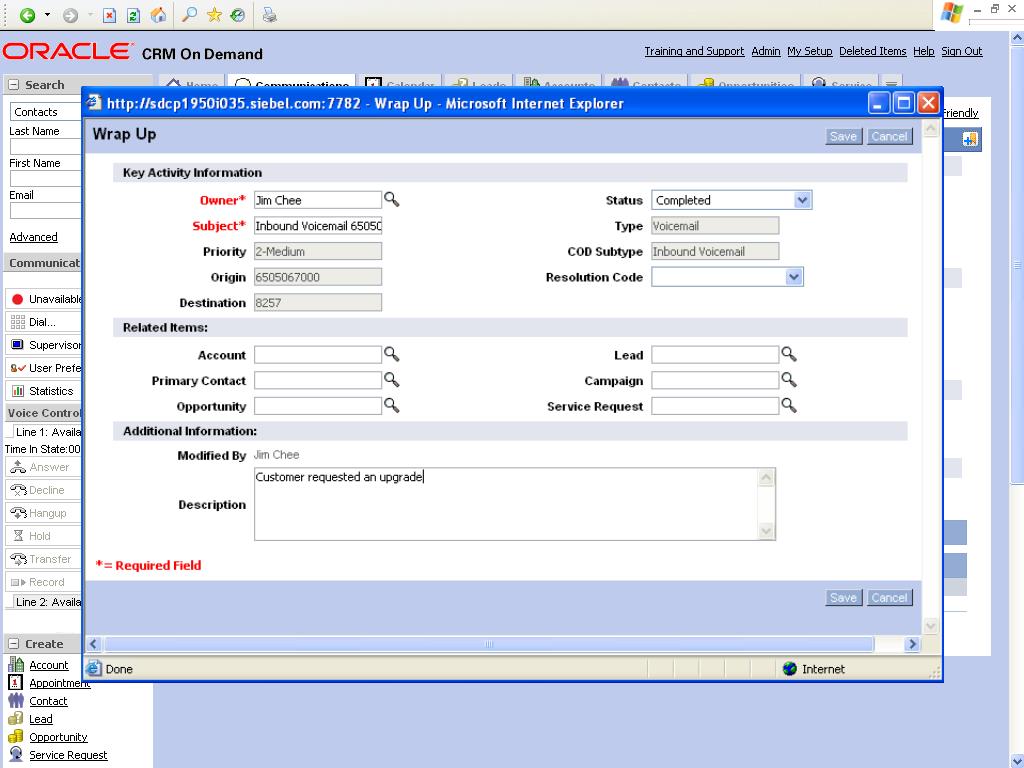
Task: Open the Advanced search link
Action: pos(33,237)
